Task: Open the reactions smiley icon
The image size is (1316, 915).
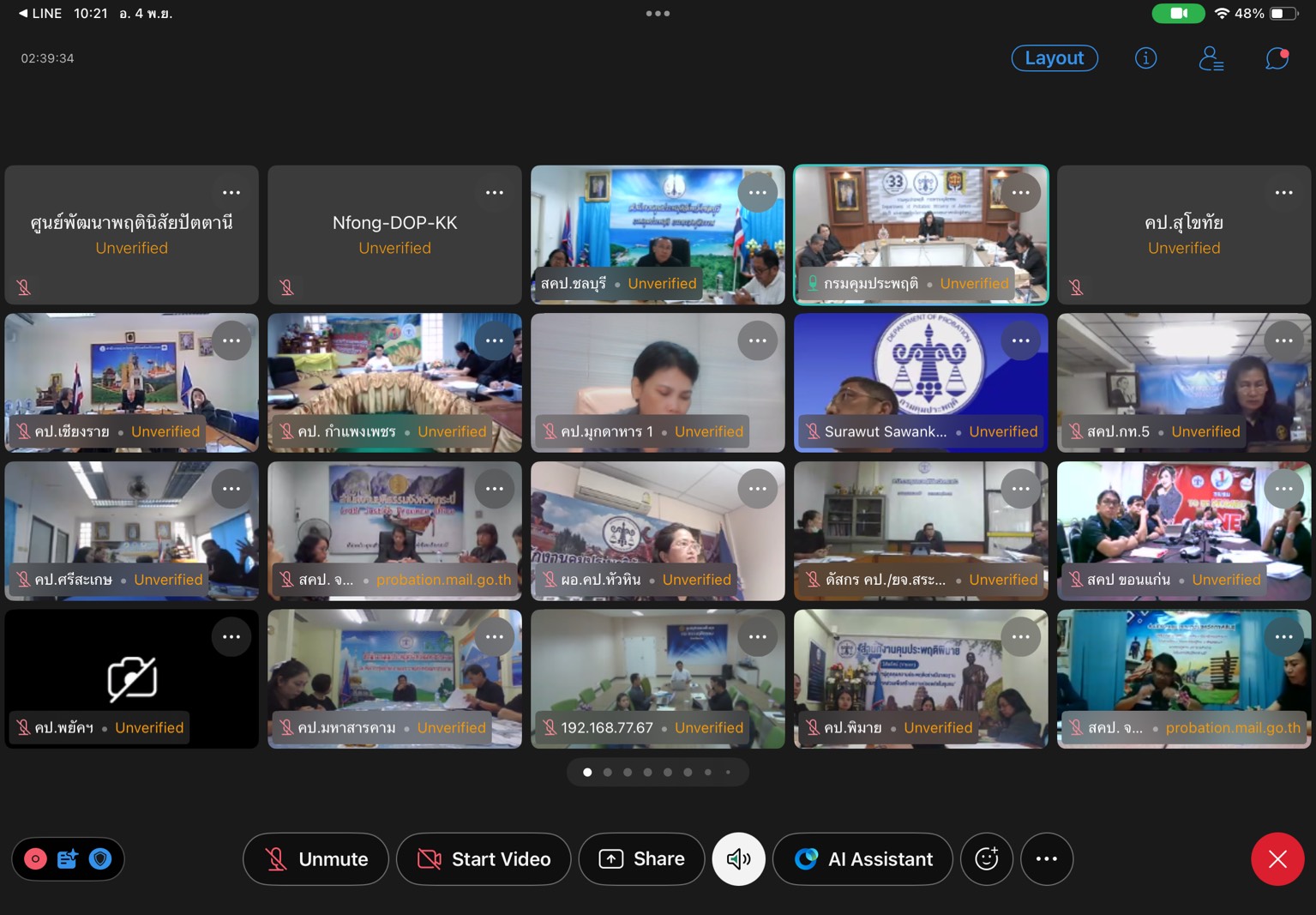Action: point(987,858)
